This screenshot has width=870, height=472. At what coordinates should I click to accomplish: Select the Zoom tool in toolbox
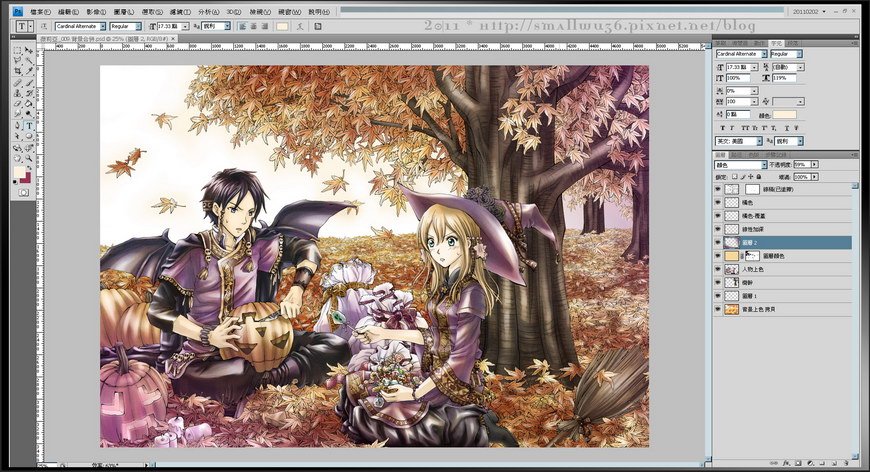tap(29, 158)
